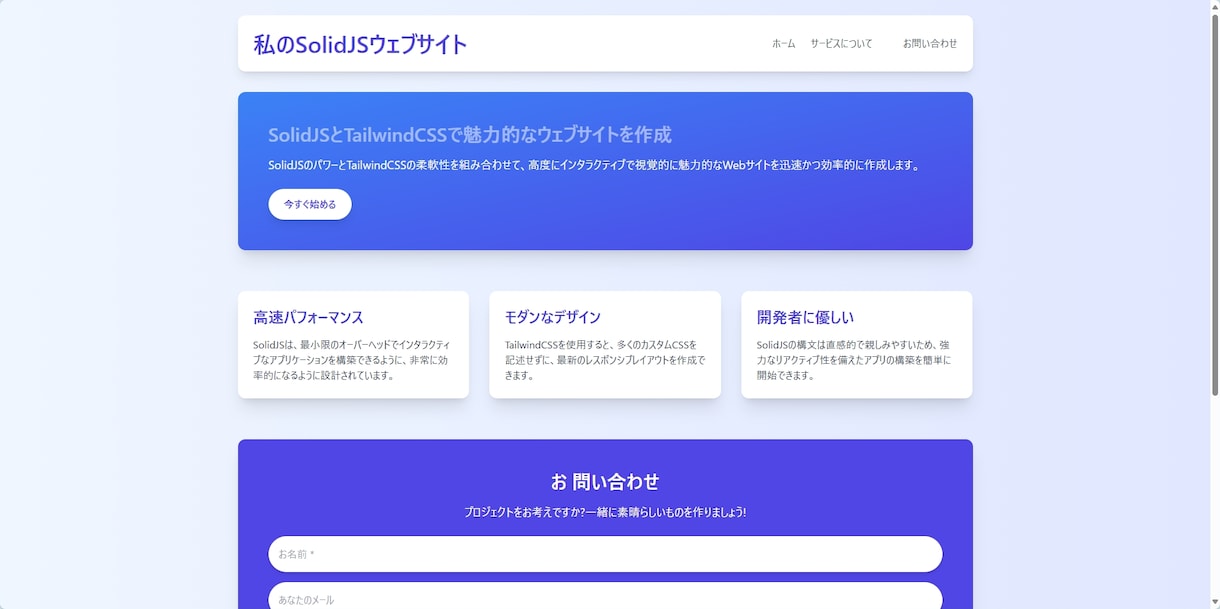Select the 開発者に優しい card heading
Image resolution: width=1220 pixels, height=609 pixels.
[x=805, y=318]
